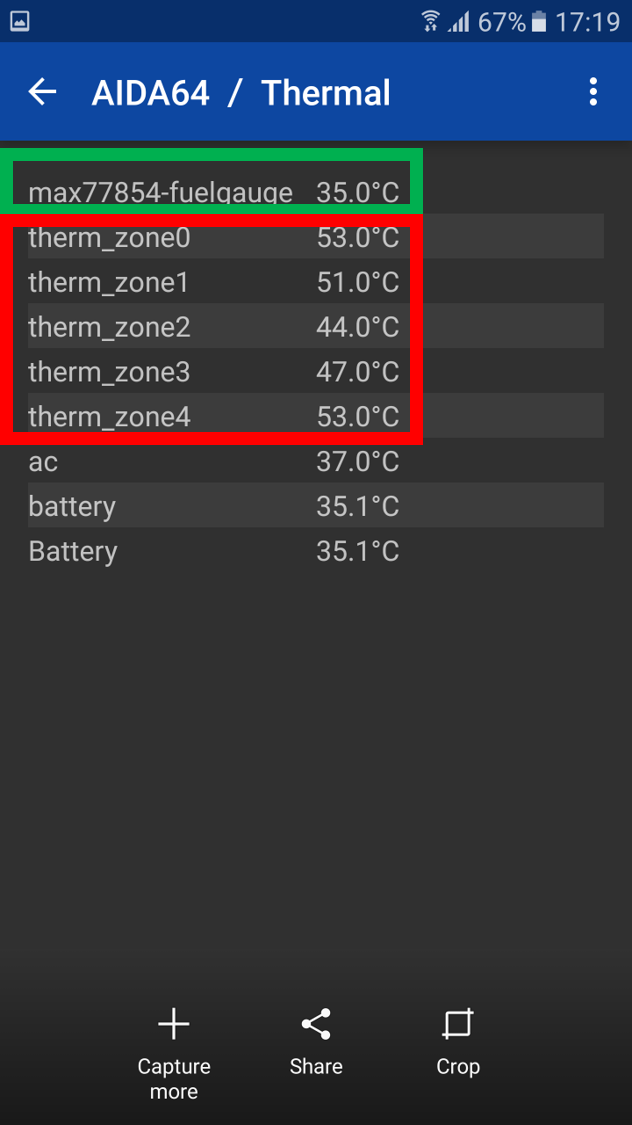632x1125 pixels.
Task: Tap the capitalized Battery row
Action: coord(214,551)
